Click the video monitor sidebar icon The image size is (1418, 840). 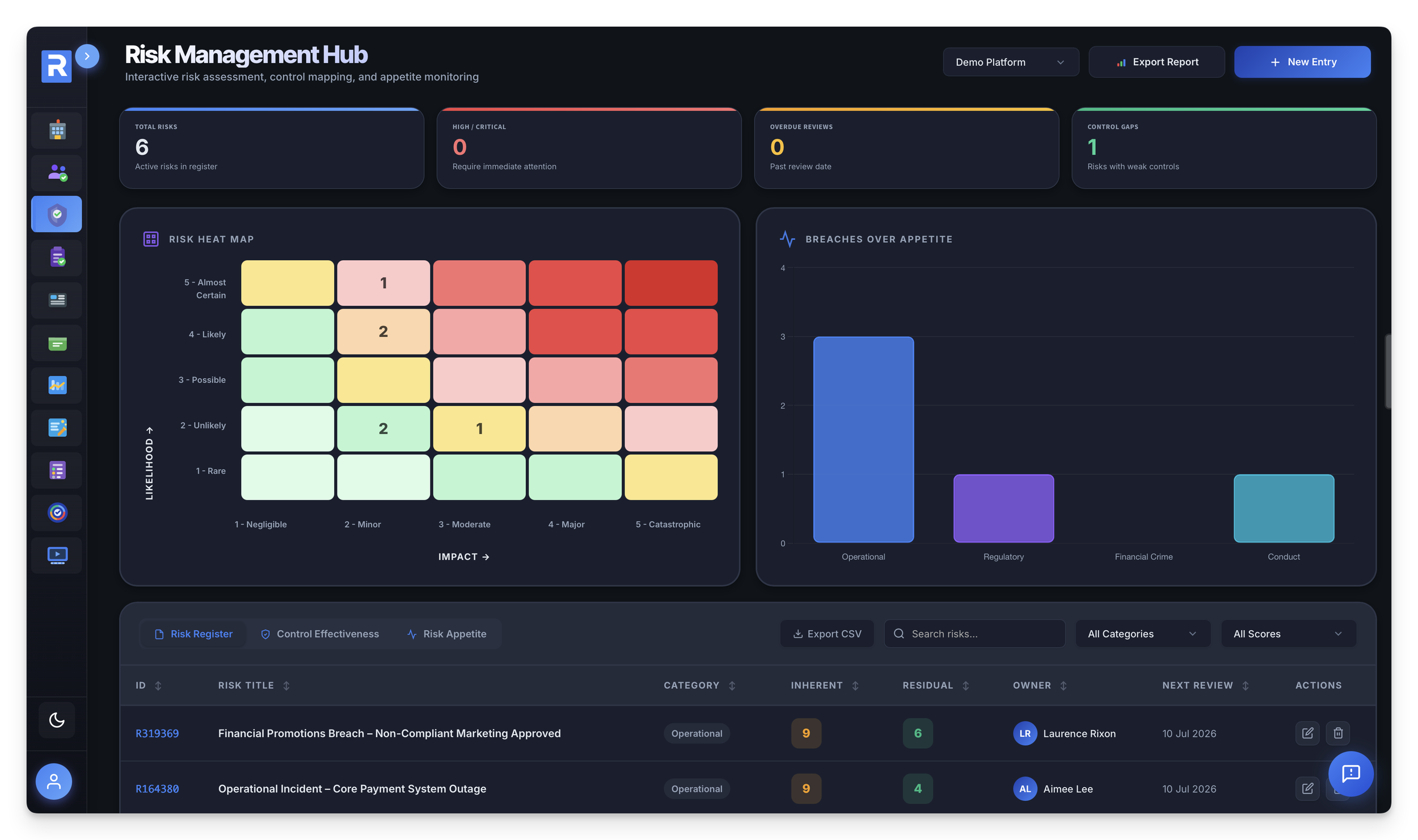click(57, 555)
